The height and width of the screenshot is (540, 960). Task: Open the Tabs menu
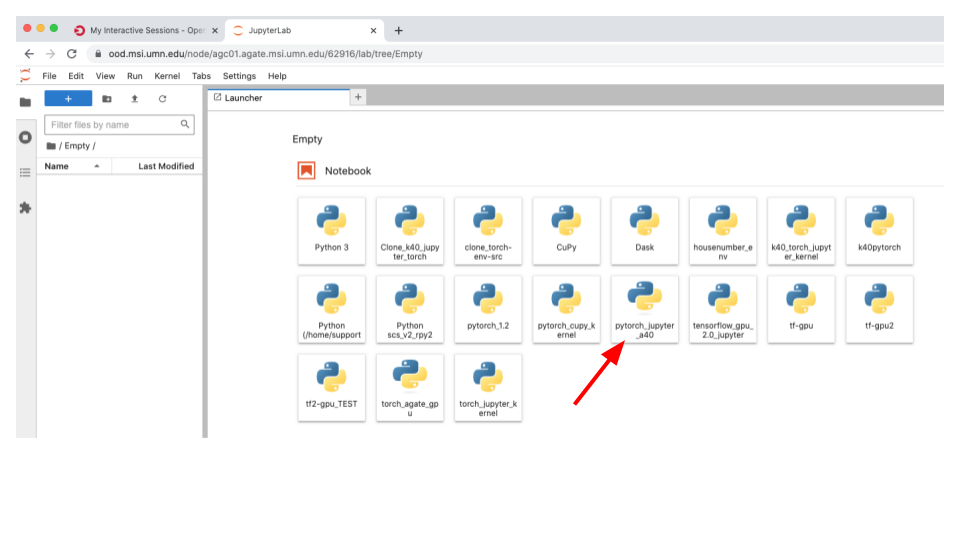[201, 76]
